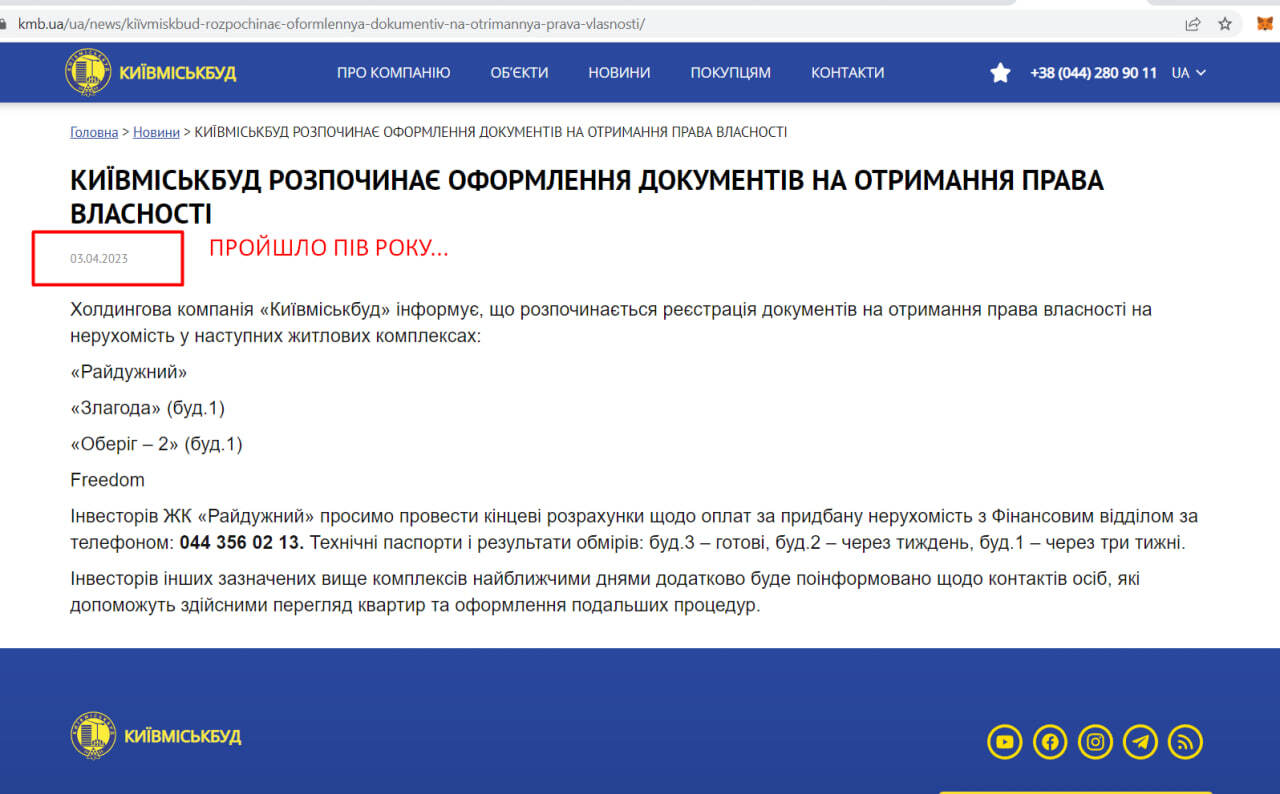
Task: Call the phone number +38 (044) 280 90 11
Action: tap(1094, 73)
